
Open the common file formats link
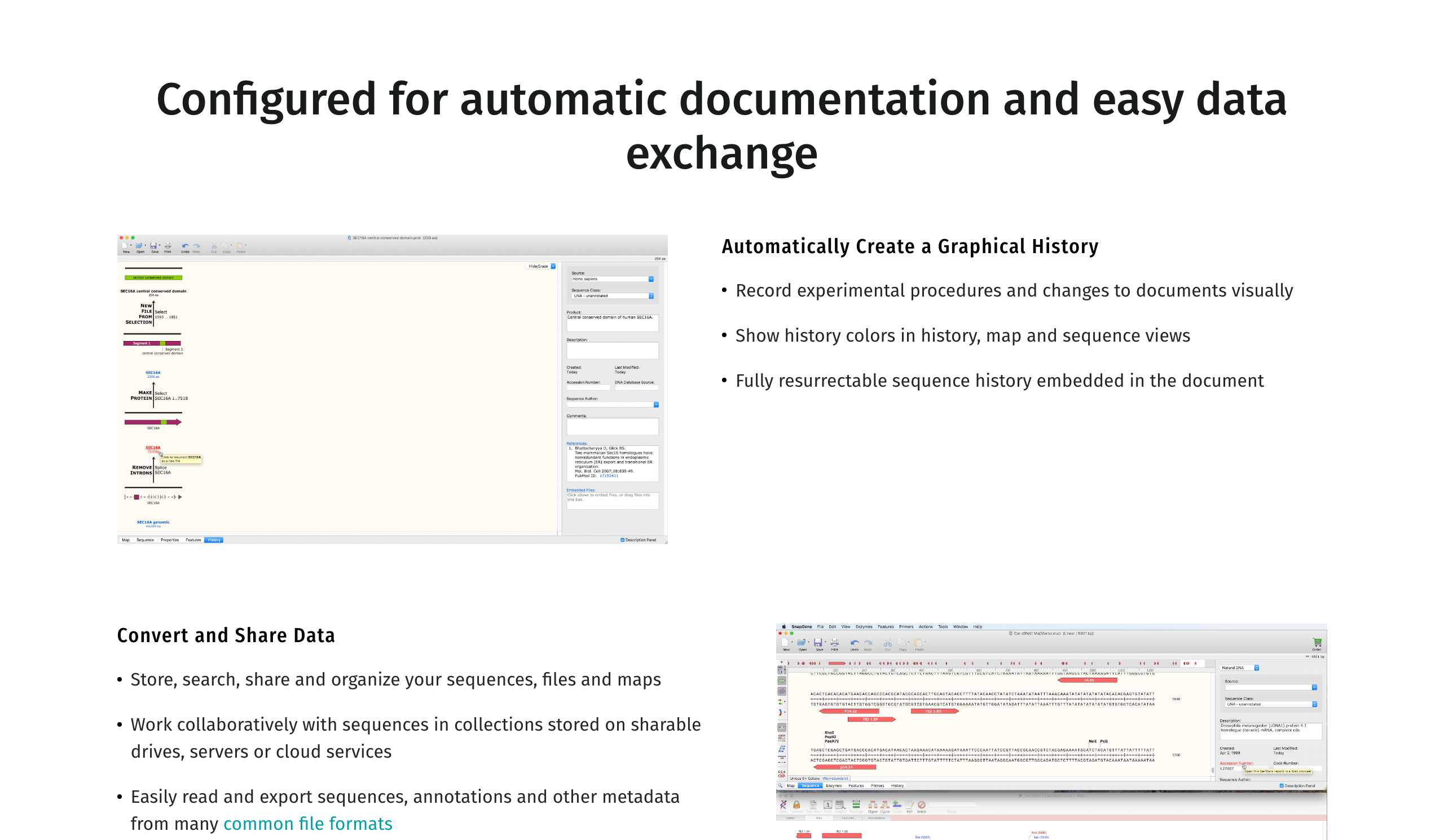pyautogui.click(x=308, y=824)
